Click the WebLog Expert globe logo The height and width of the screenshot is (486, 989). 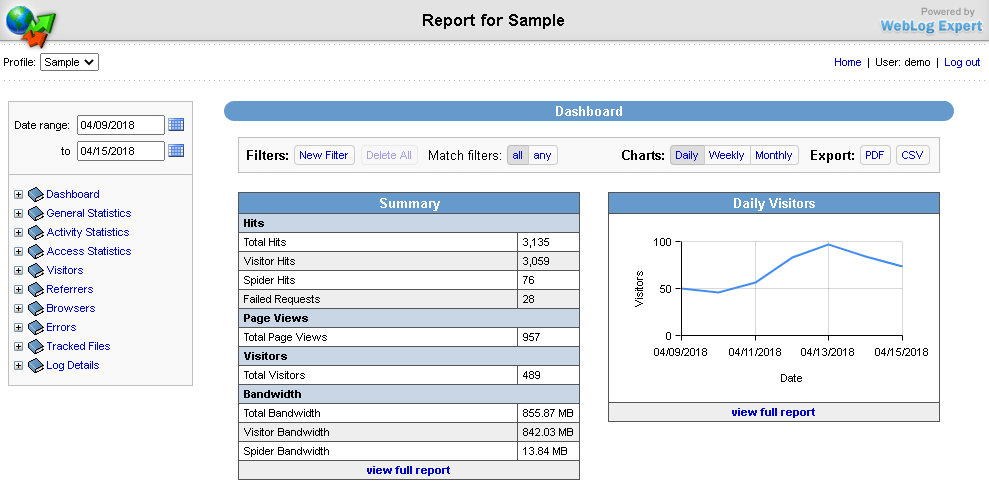(x=30, y=24)
